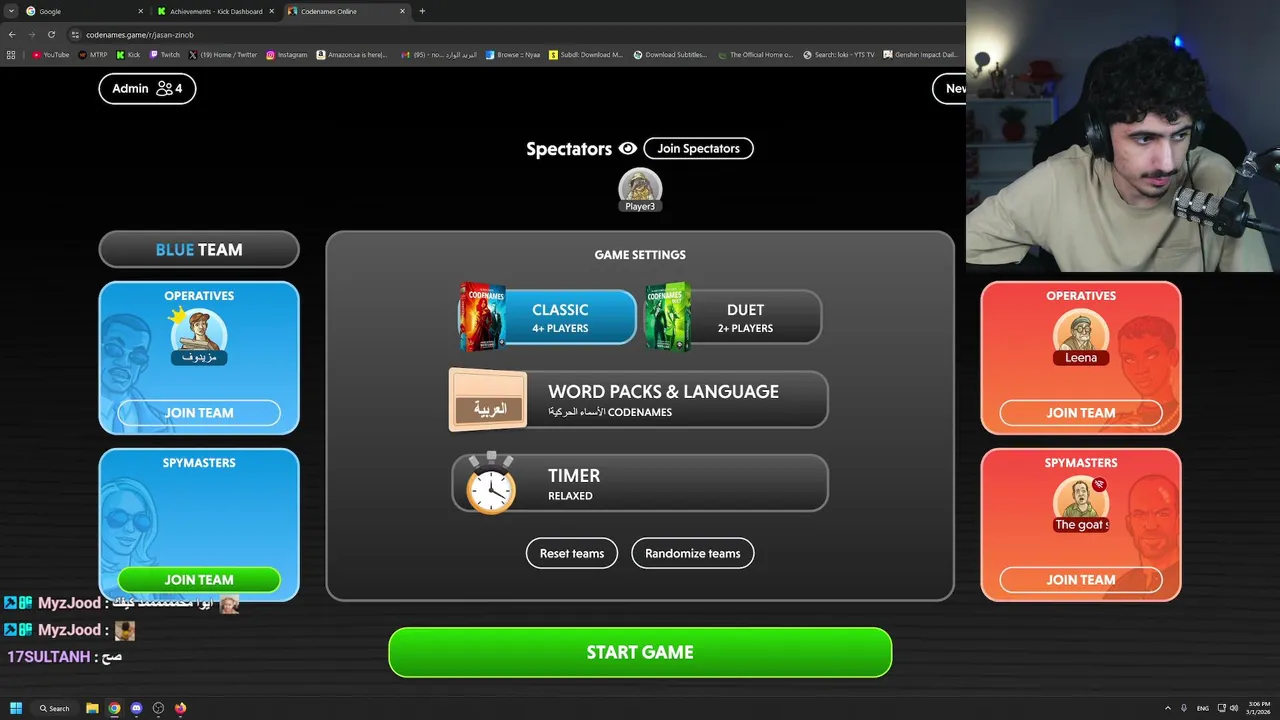The image size is (1280, 720).
Task: Close the Codenames Online tab
Action: coord(403,11)
